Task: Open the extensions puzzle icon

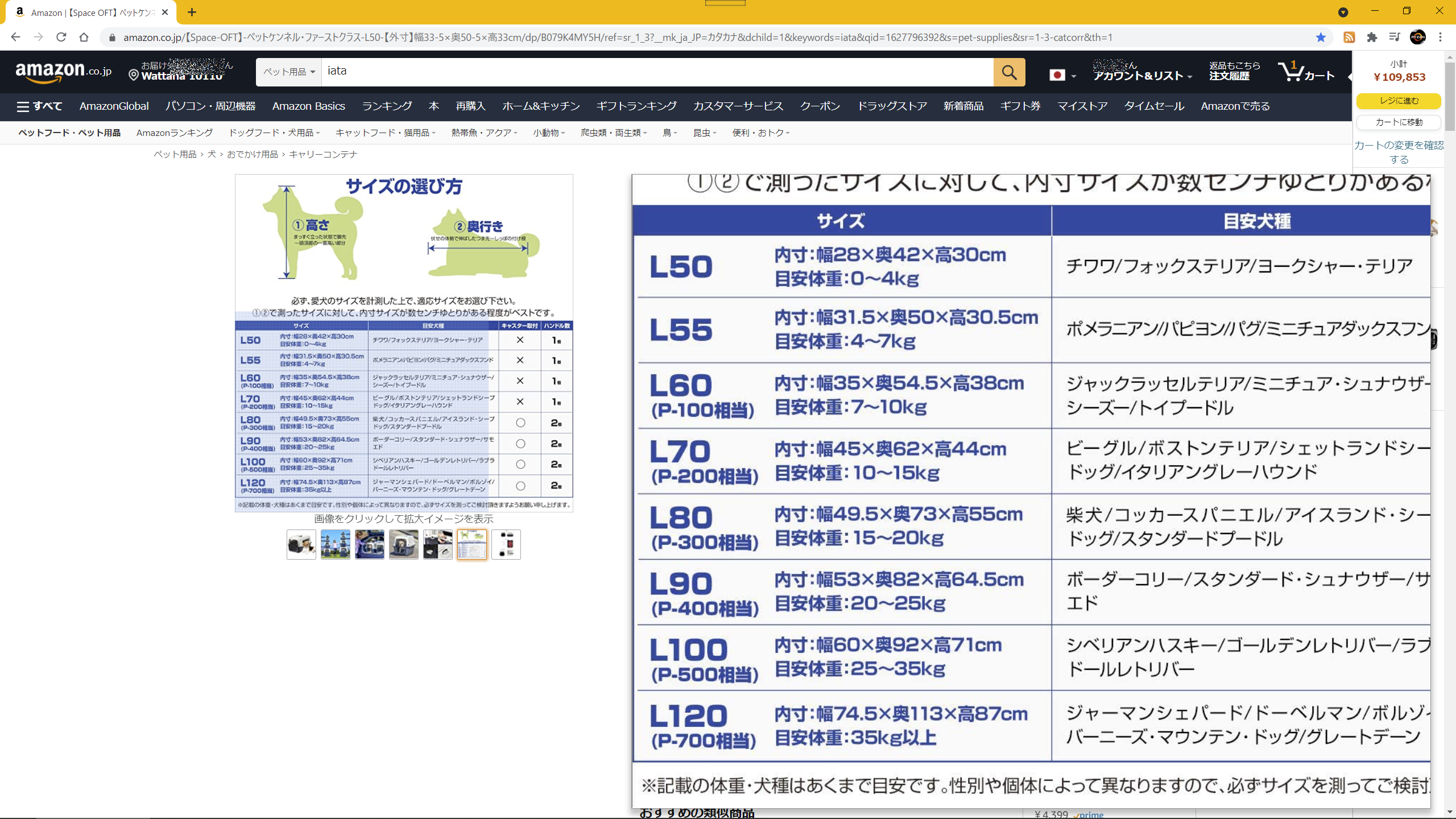Action: [1372, 37]
